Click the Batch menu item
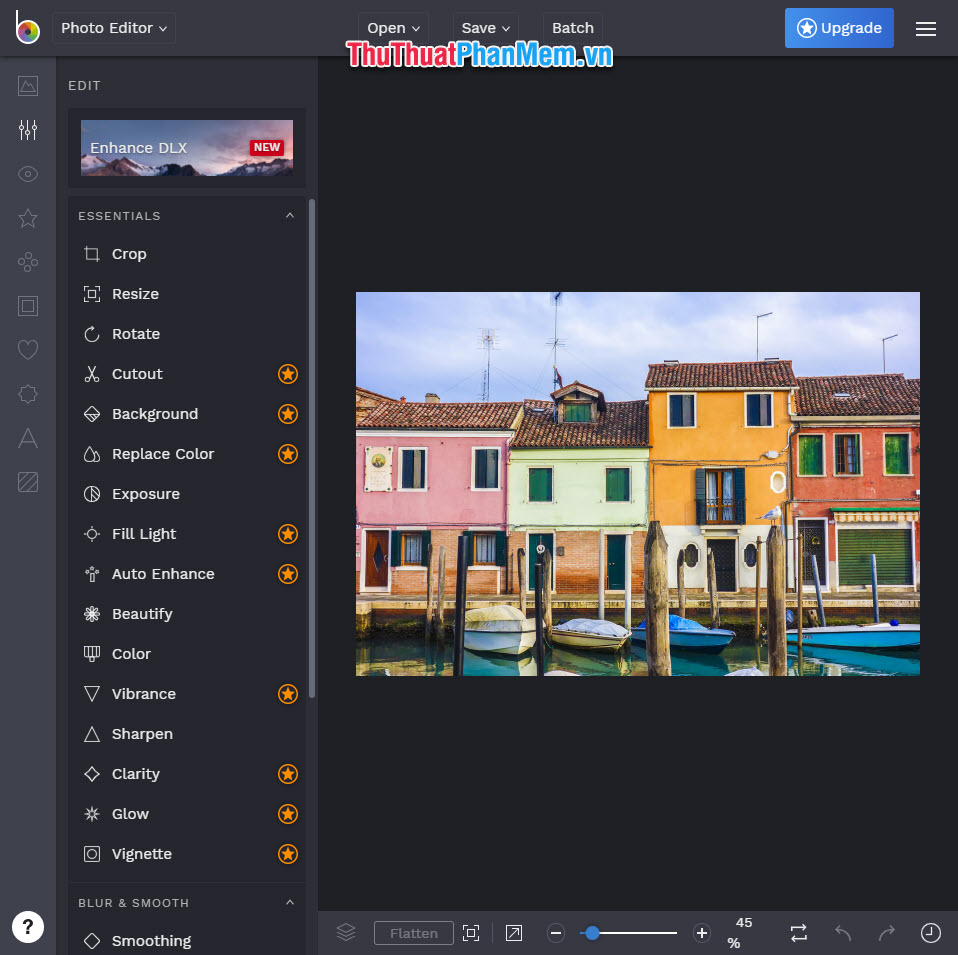 tap(572, 28)
